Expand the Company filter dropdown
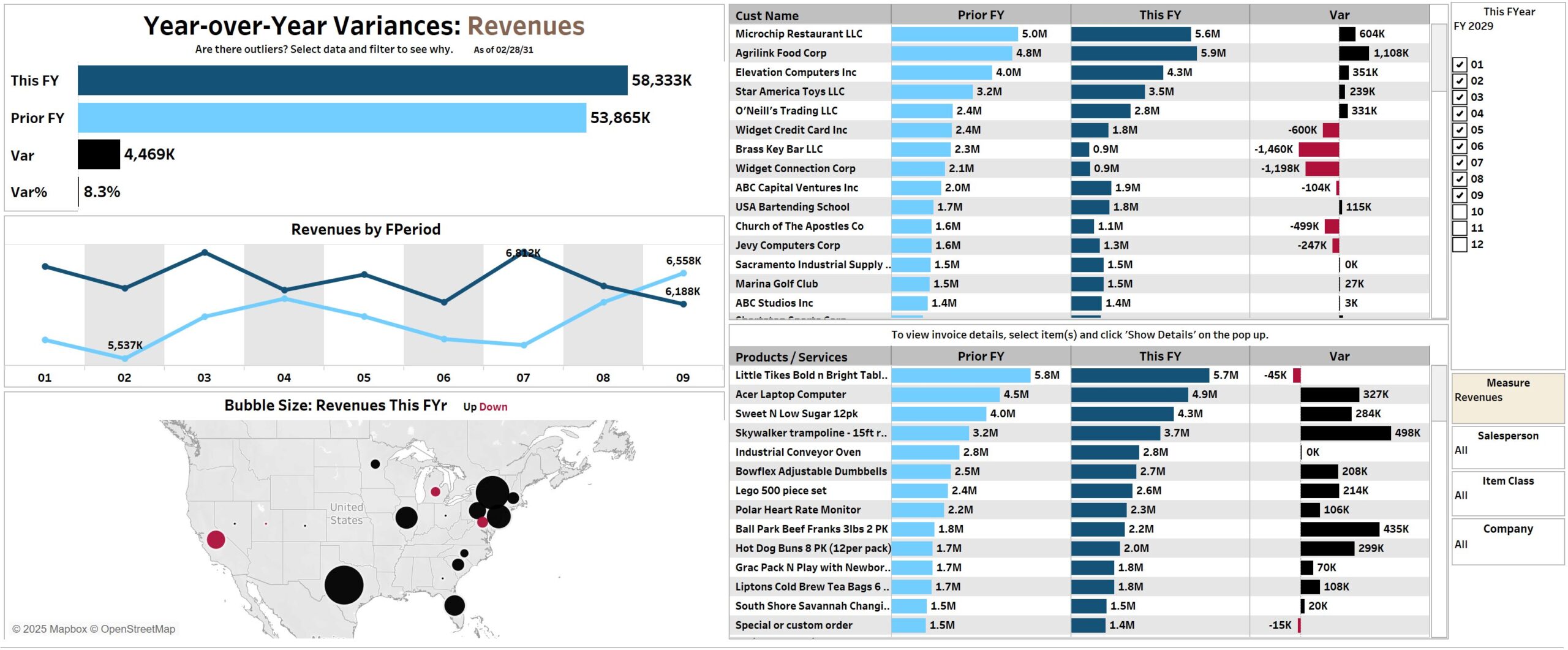Image resolution: width=1568 pixels, height=650 pixels. (1507, 545)
